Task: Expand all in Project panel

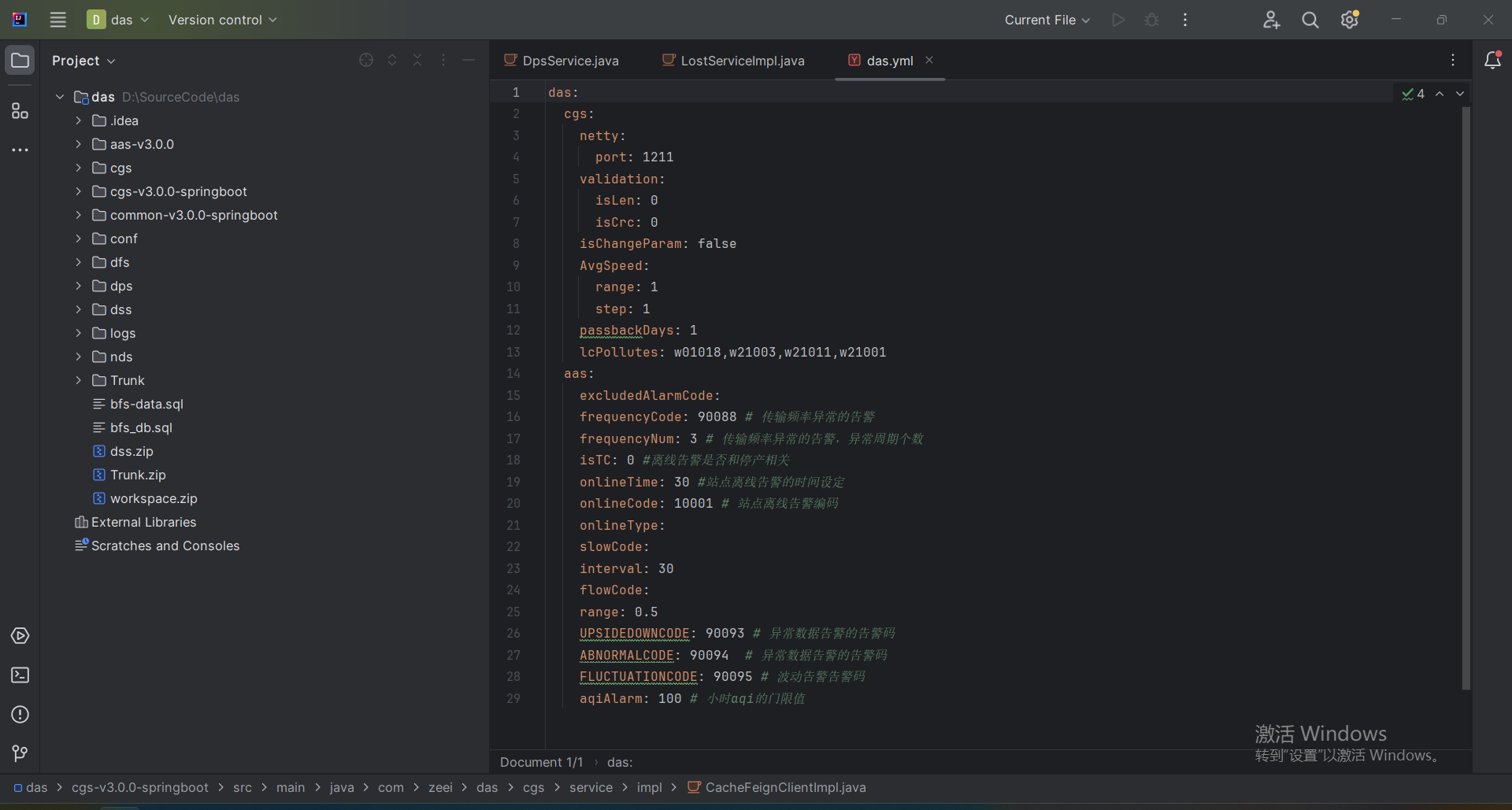Action: click(x=392, y=60)
